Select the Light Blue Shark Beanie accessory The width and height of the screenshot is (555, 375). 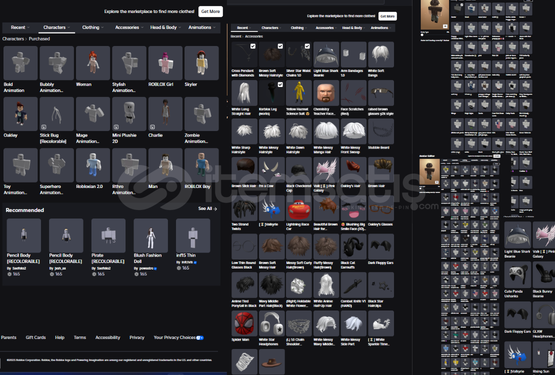click(326, 55)
